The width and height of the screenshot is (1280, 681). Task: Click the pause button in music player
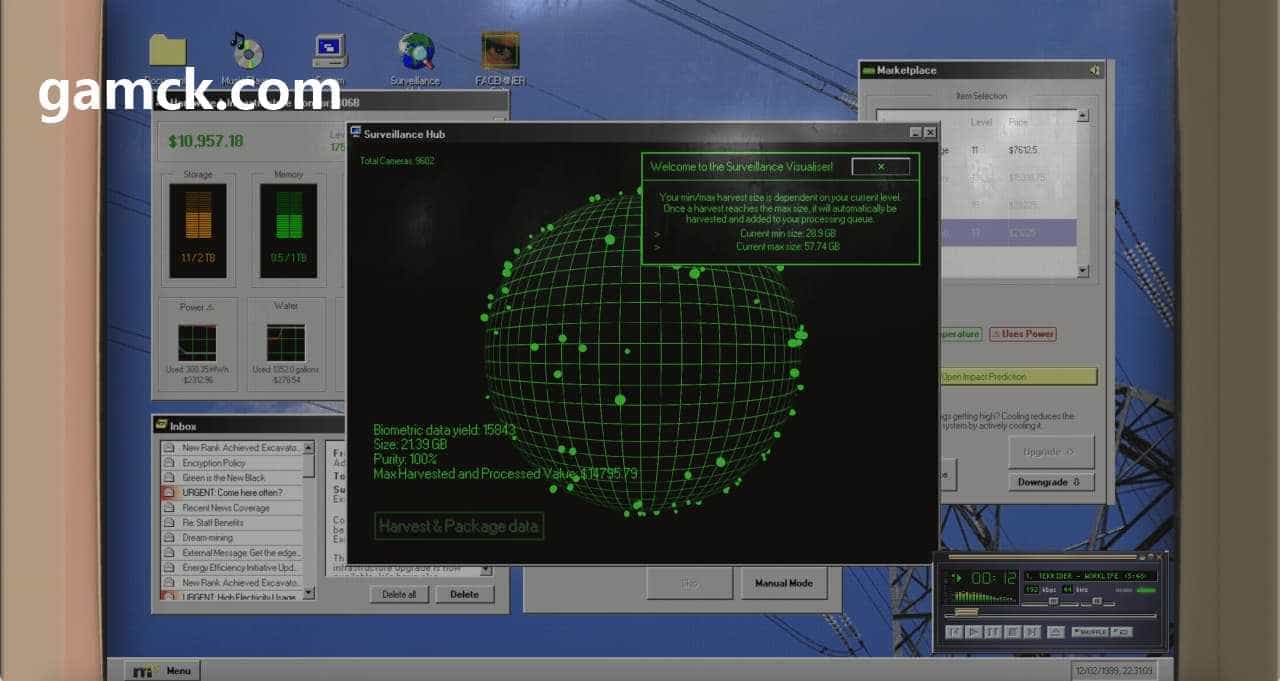tap(993, 632)
